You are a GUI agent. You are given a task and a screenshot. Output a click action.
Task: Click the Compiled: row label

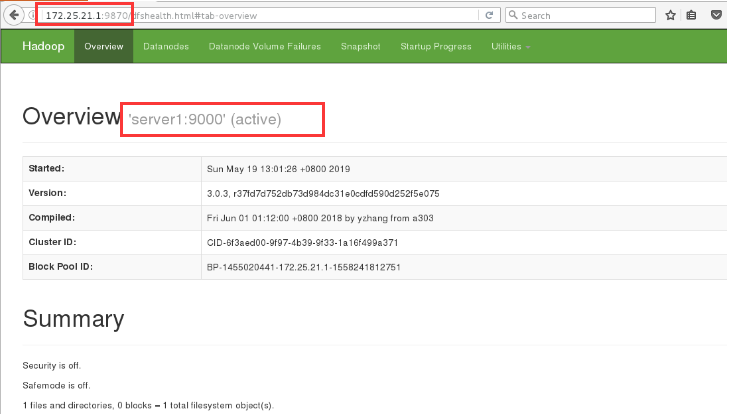52,218
